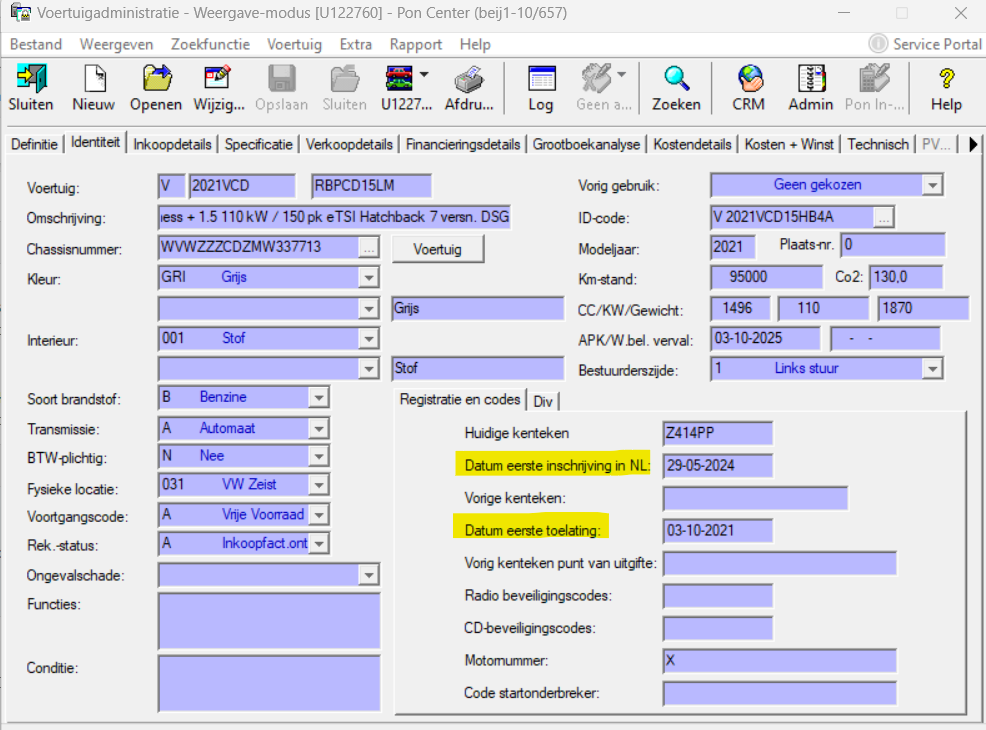Print using the Afdru printer icon
The image size is (986, 730).
468,80
